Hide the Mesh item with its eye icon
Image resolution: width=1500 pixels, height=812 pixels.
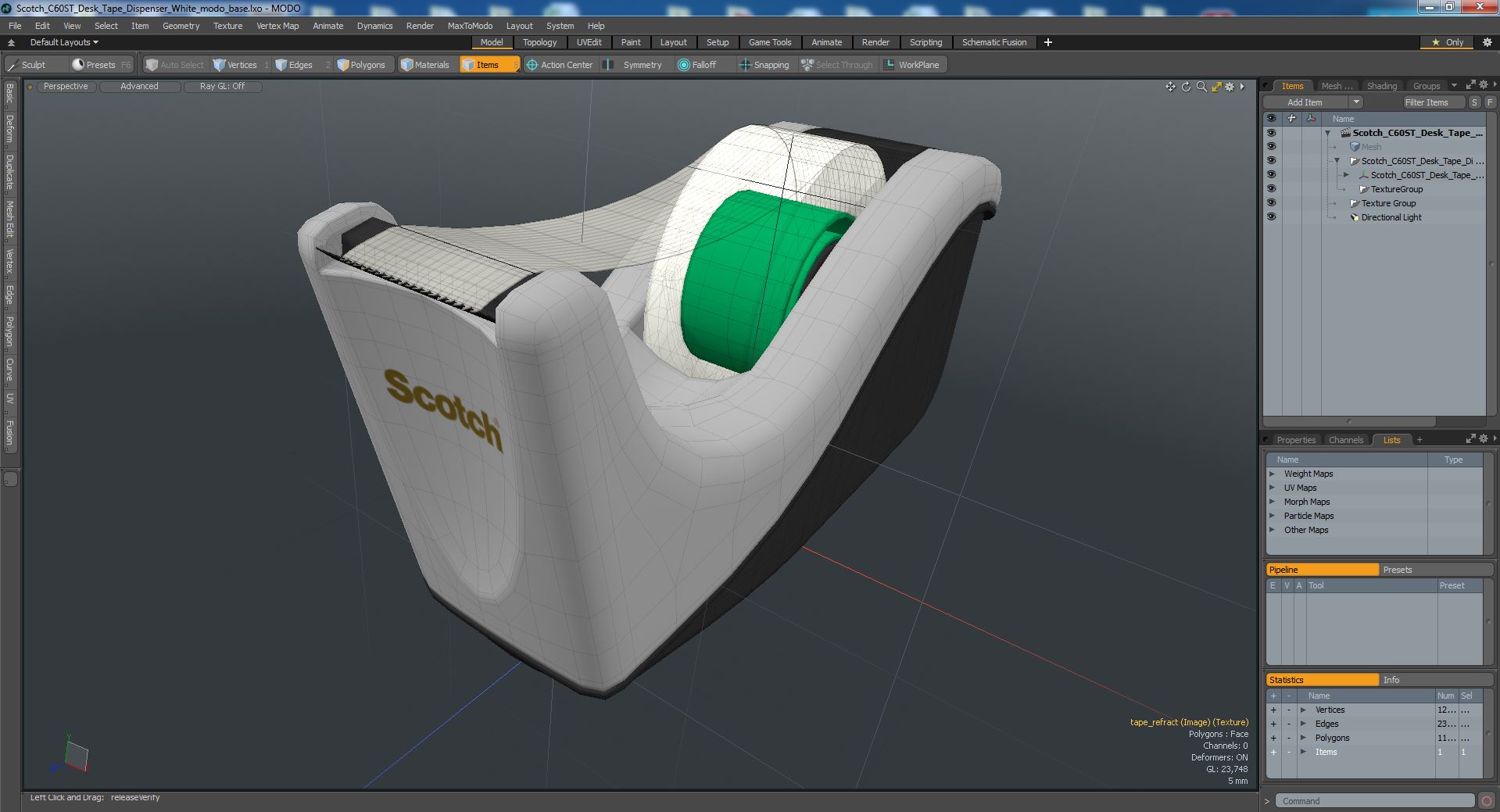point(1271,147)
